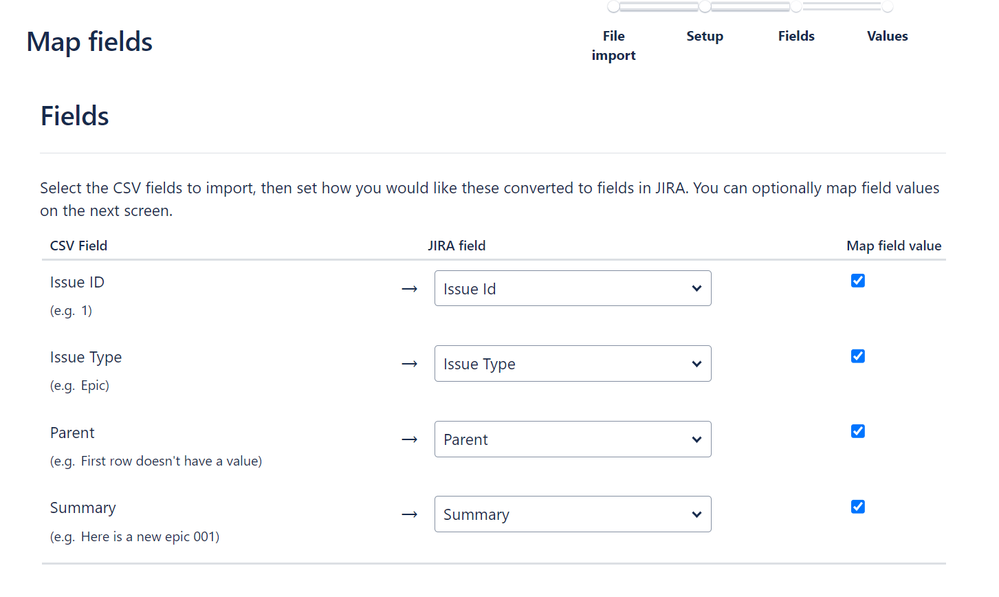
Task: Uncheck Map field value for Issue ID
Action: click(x=857, y=281)
